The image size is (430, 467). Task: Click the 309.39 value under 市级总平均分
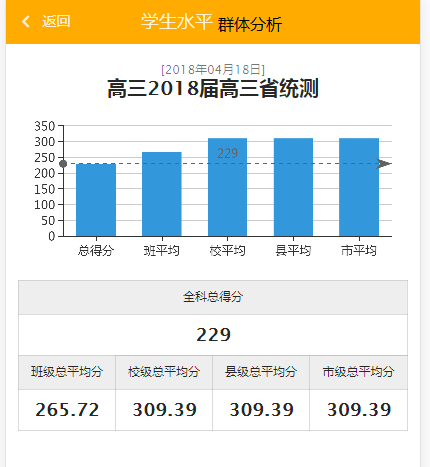(358, 410)
